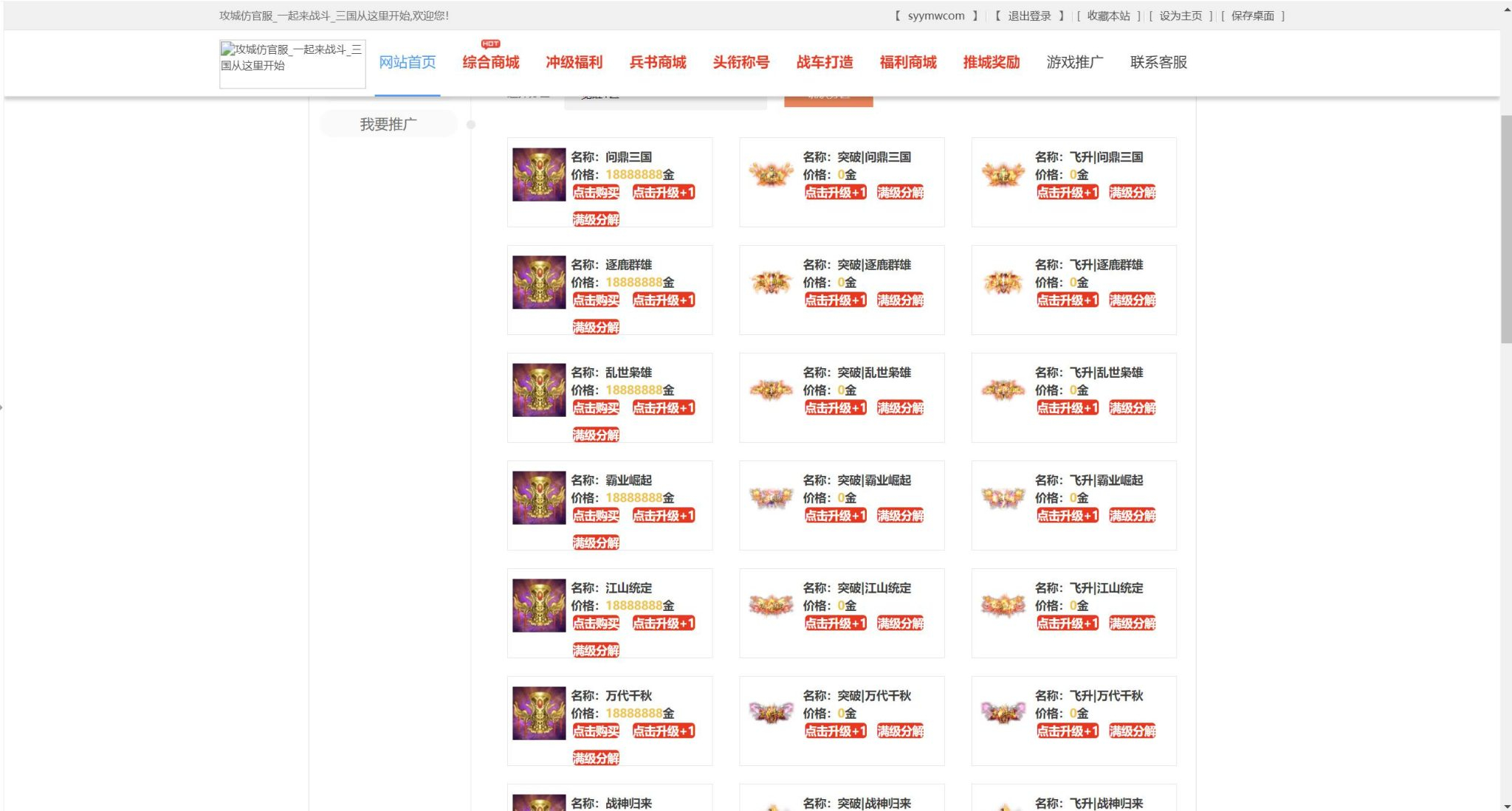Select 我要推广 in the left sidebar

388,124
